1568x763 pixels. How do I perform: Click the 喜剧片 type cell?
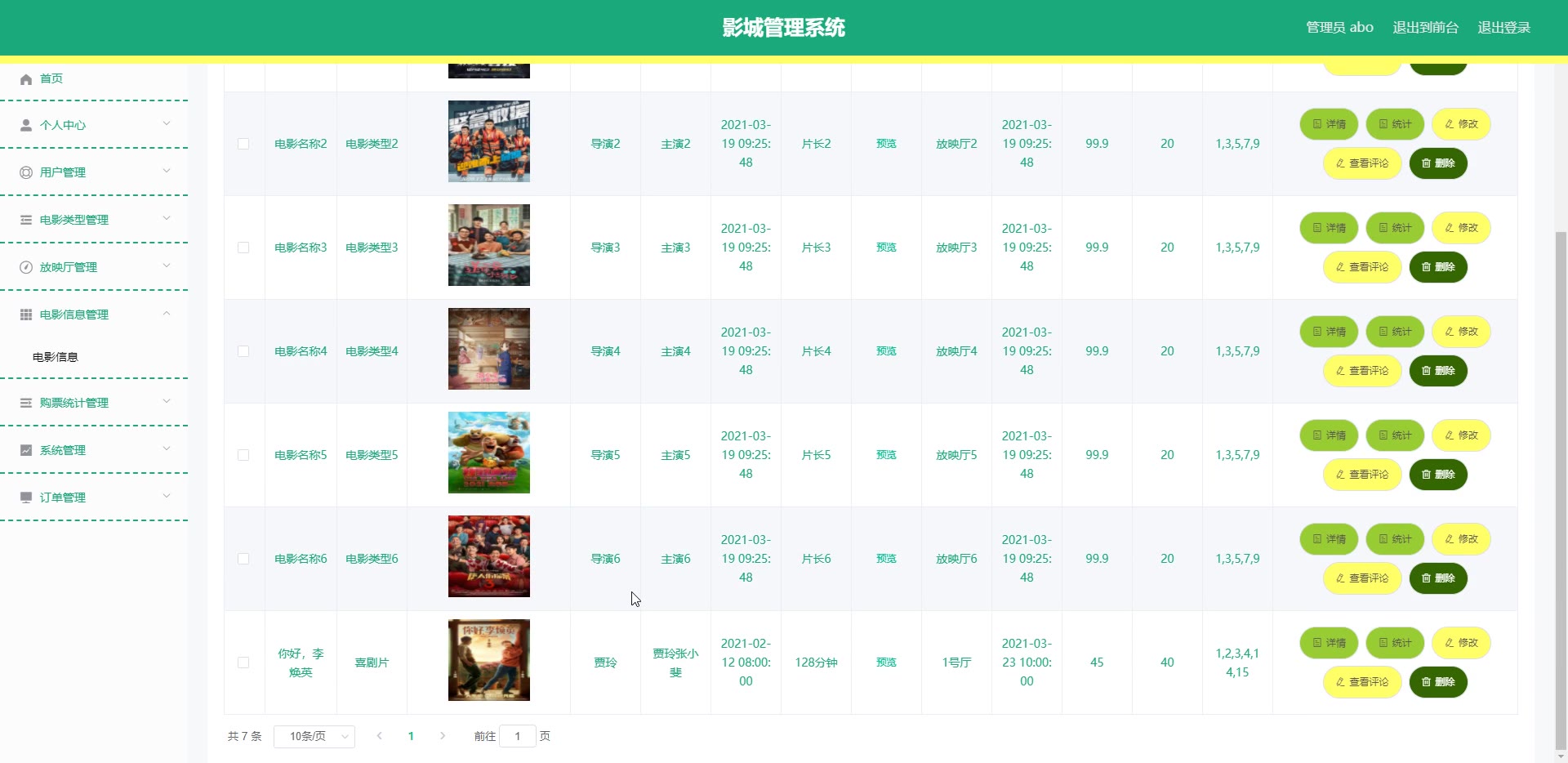click(x=372, y=663)
